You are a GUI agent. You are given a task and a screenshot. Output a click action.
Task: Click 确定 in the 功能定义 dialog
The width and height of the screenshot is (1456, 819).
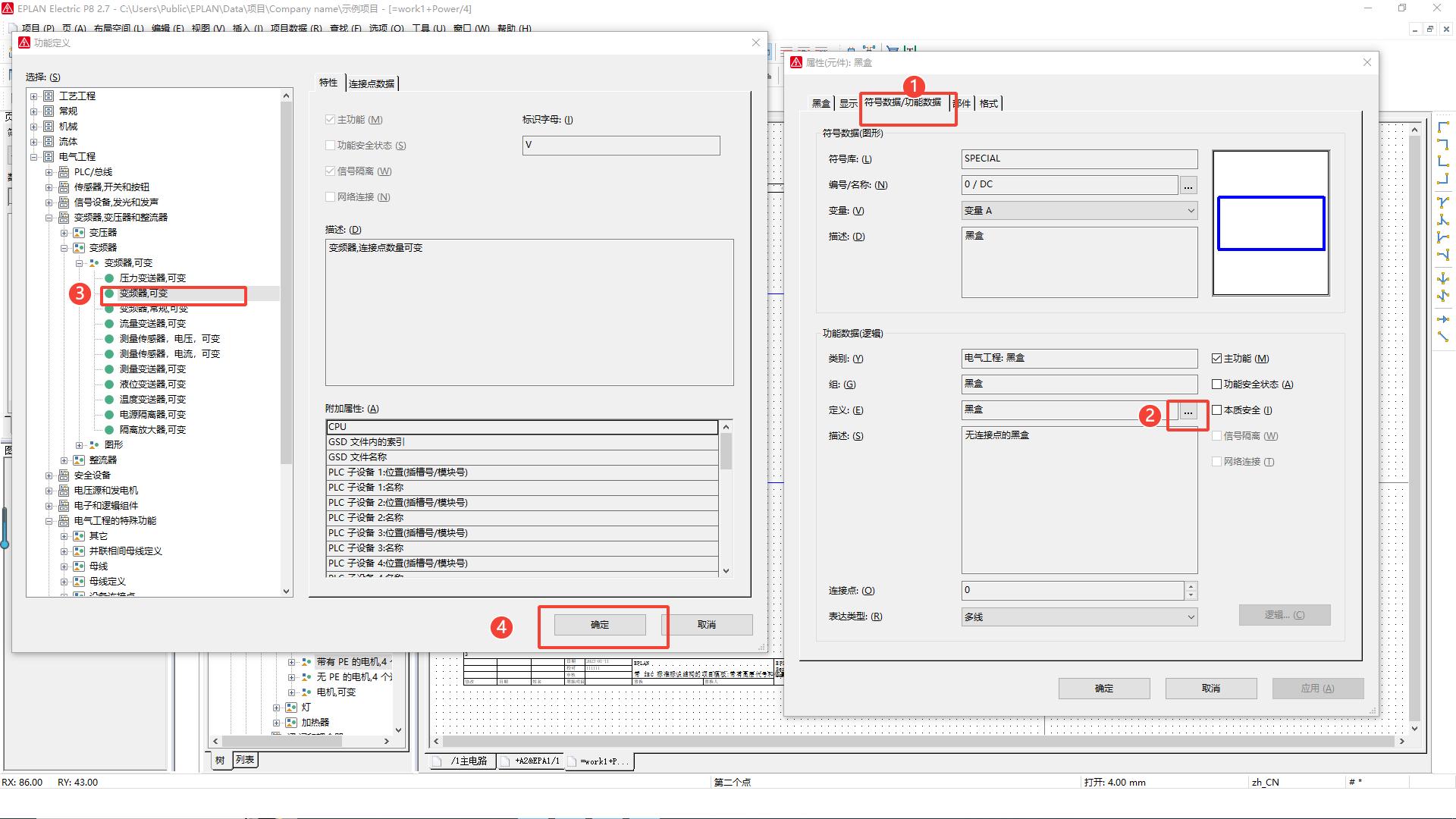tap(600, 625)
